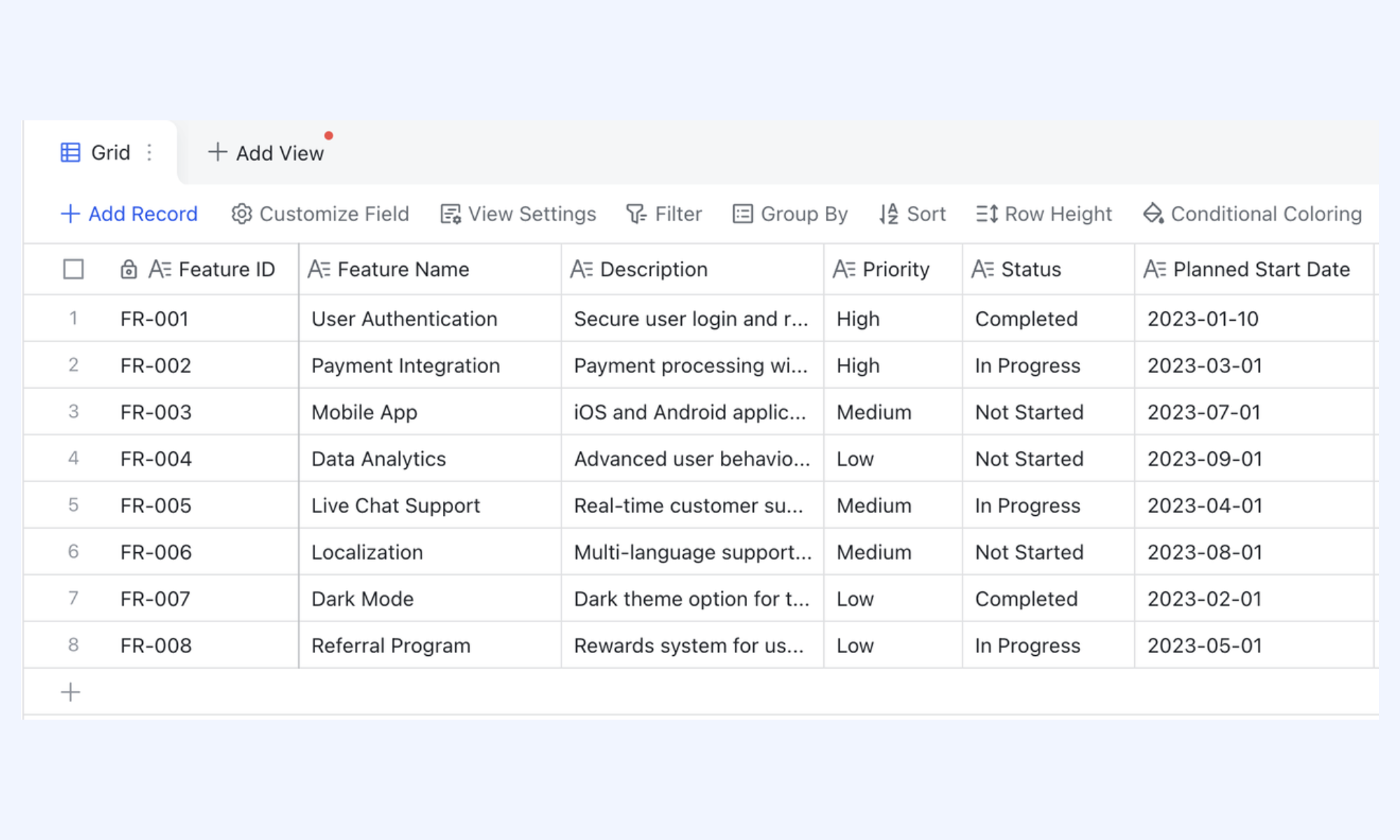Select row number 5 in the grid
1400x840 pixels.
point(73,505)
